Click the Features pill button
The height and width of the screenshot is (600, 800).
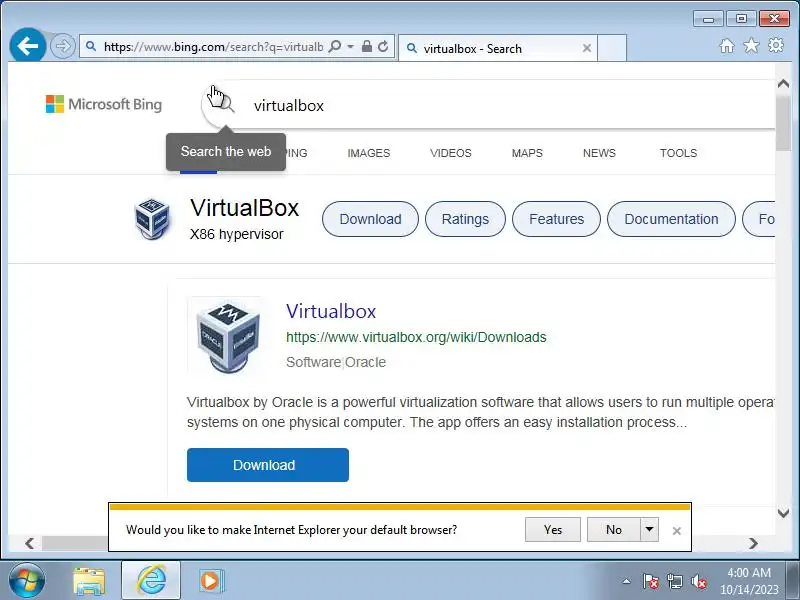556,219
